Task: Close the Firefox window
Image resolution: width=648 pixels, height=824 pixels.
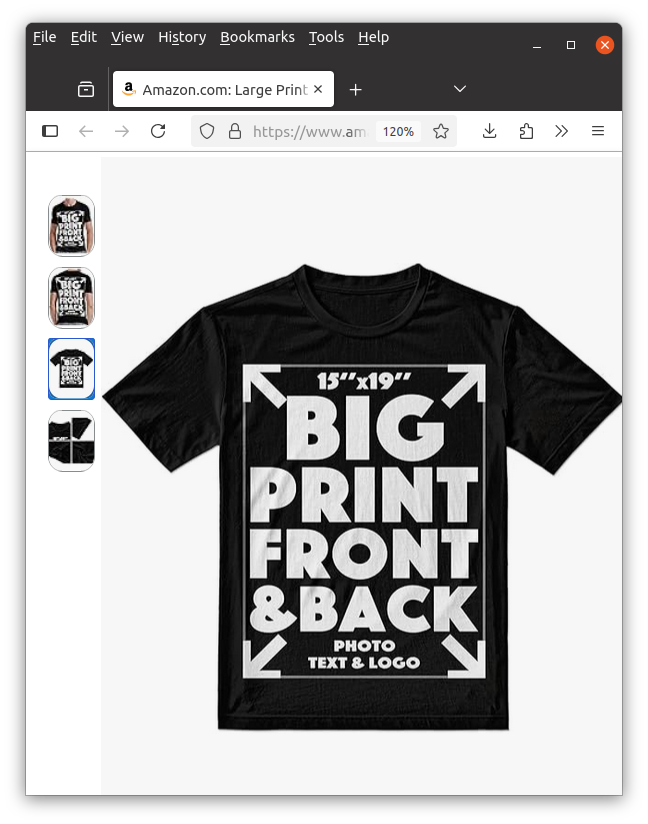Action: (x=605, y=45)
